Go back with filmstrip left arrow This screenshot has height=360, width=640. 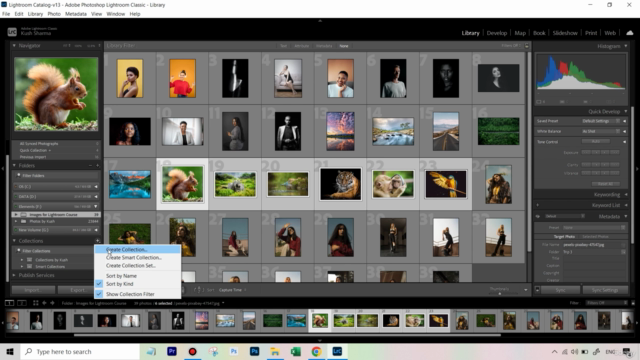[44, 303]
